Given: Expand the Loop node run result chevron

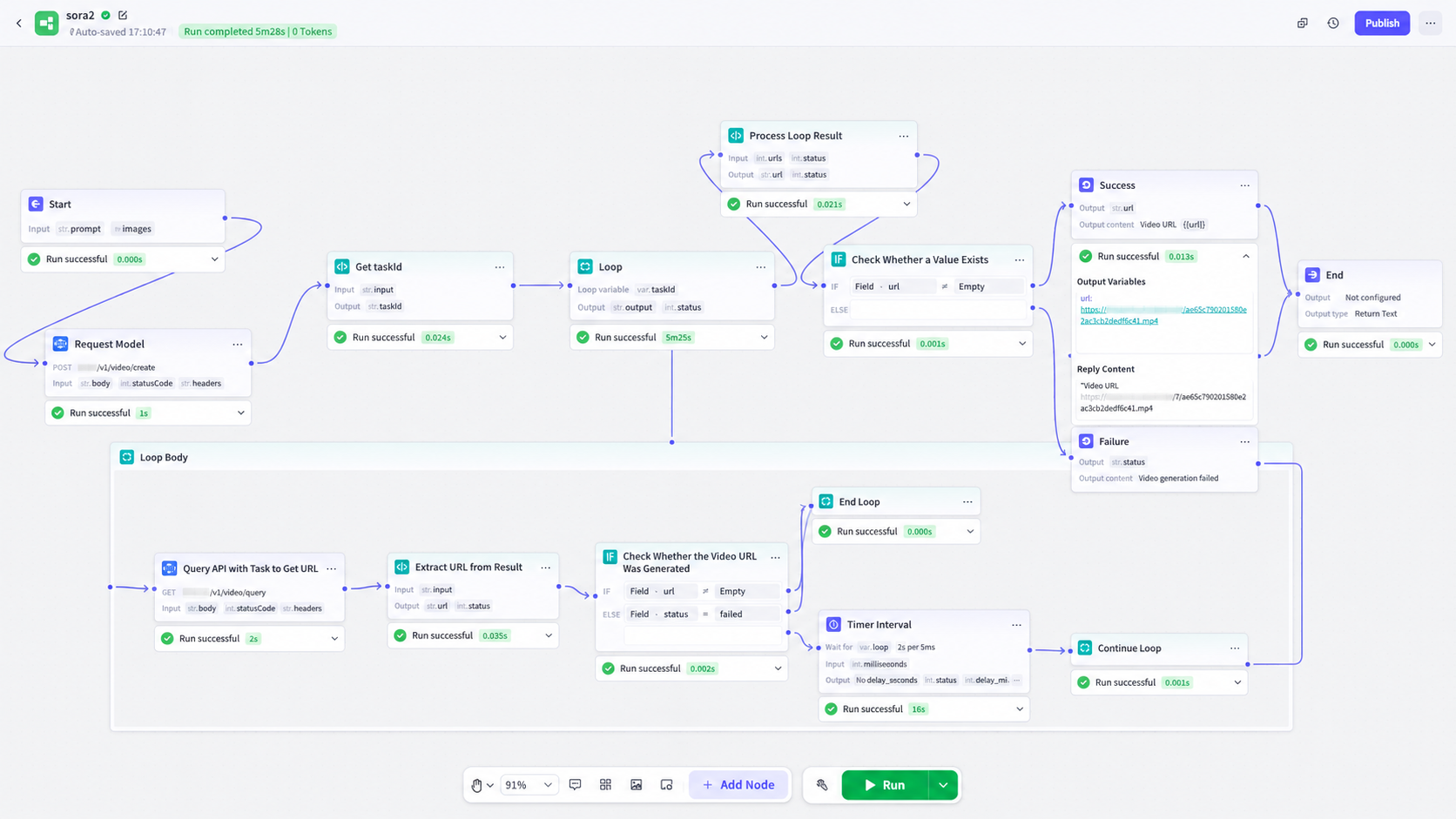Looking at the screenshot, I should [764, 338].
